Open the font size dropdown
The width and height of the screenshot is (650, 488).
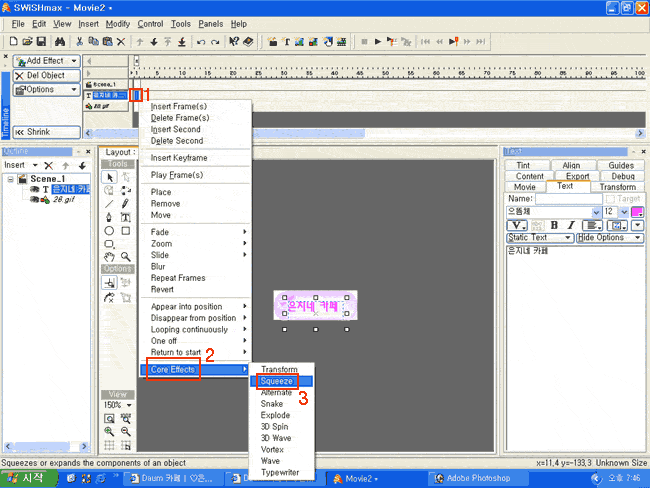click(x=624, y=212)
